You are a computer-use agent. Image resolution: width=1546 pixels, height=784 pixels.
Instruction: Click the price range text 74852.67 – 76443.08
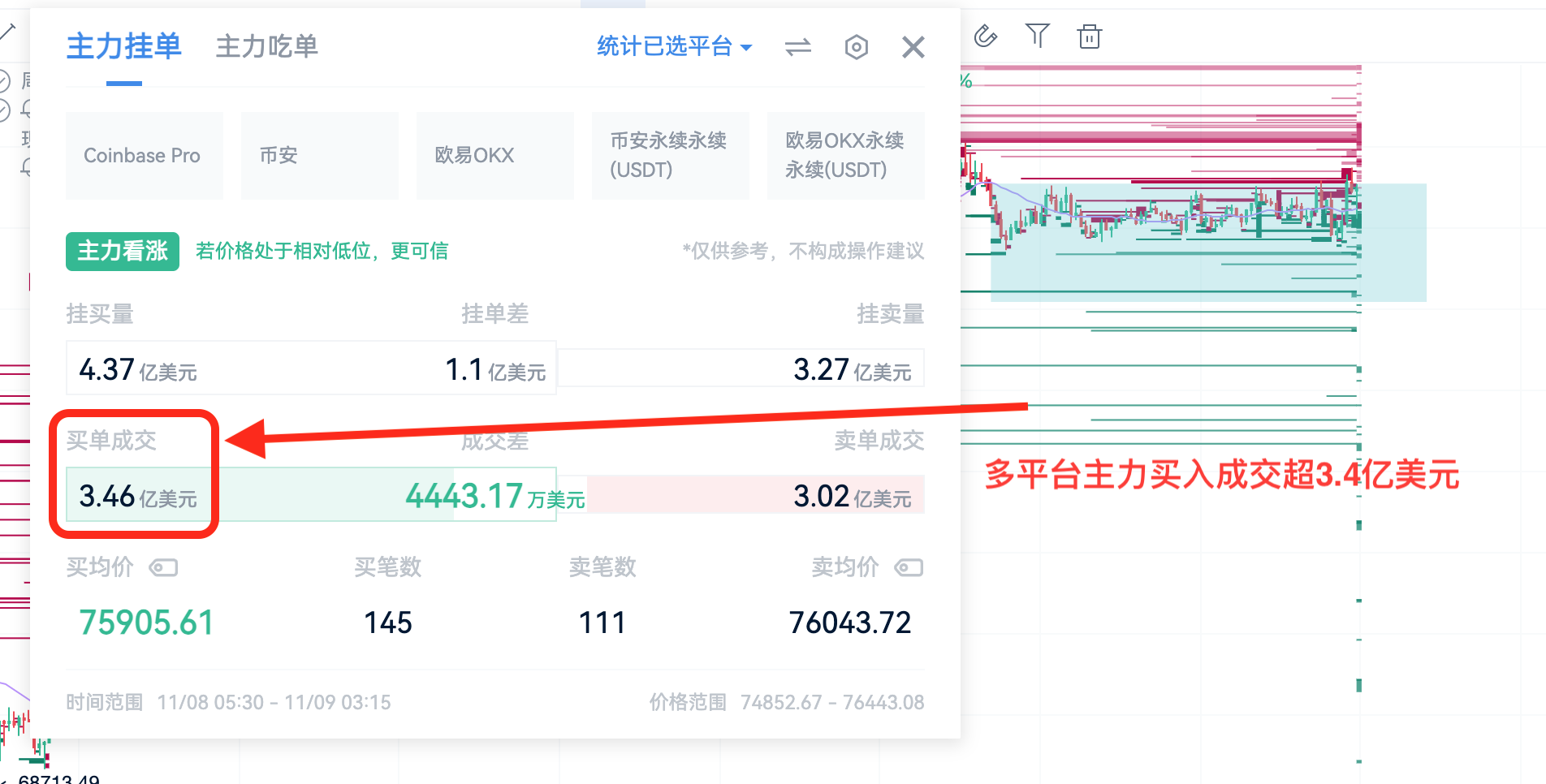pos(833,702)
